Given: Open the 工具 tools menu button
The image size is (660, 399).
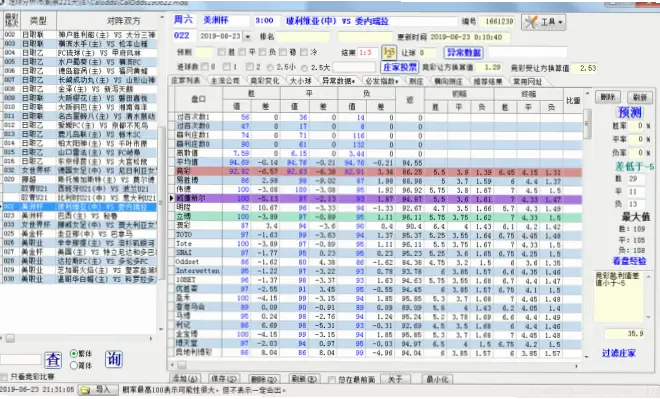Looking at the screenshot, I should [x=543, y=22].
